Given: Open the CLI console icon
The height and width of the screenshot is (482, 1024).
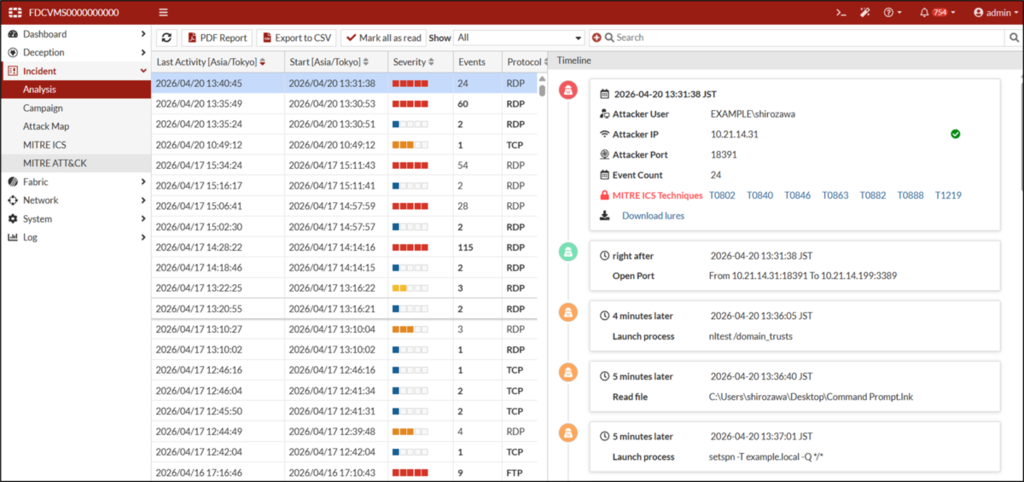Looking at the screenshot, I should (x=842, y=12).
